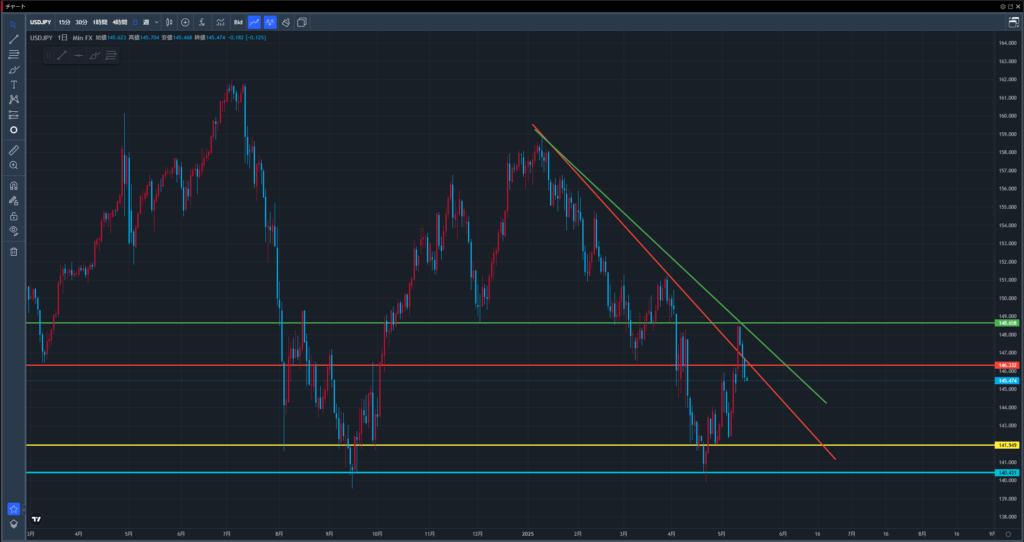Switch to the 1時間 timeframe
The image size is (1024, 542).
(100, 22)
